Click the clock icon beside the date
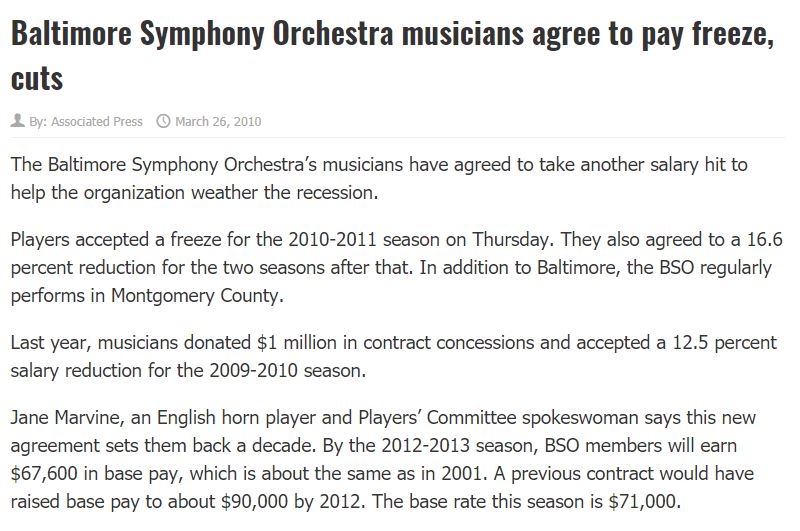The image size is (800, 531). tap(163, 122)
